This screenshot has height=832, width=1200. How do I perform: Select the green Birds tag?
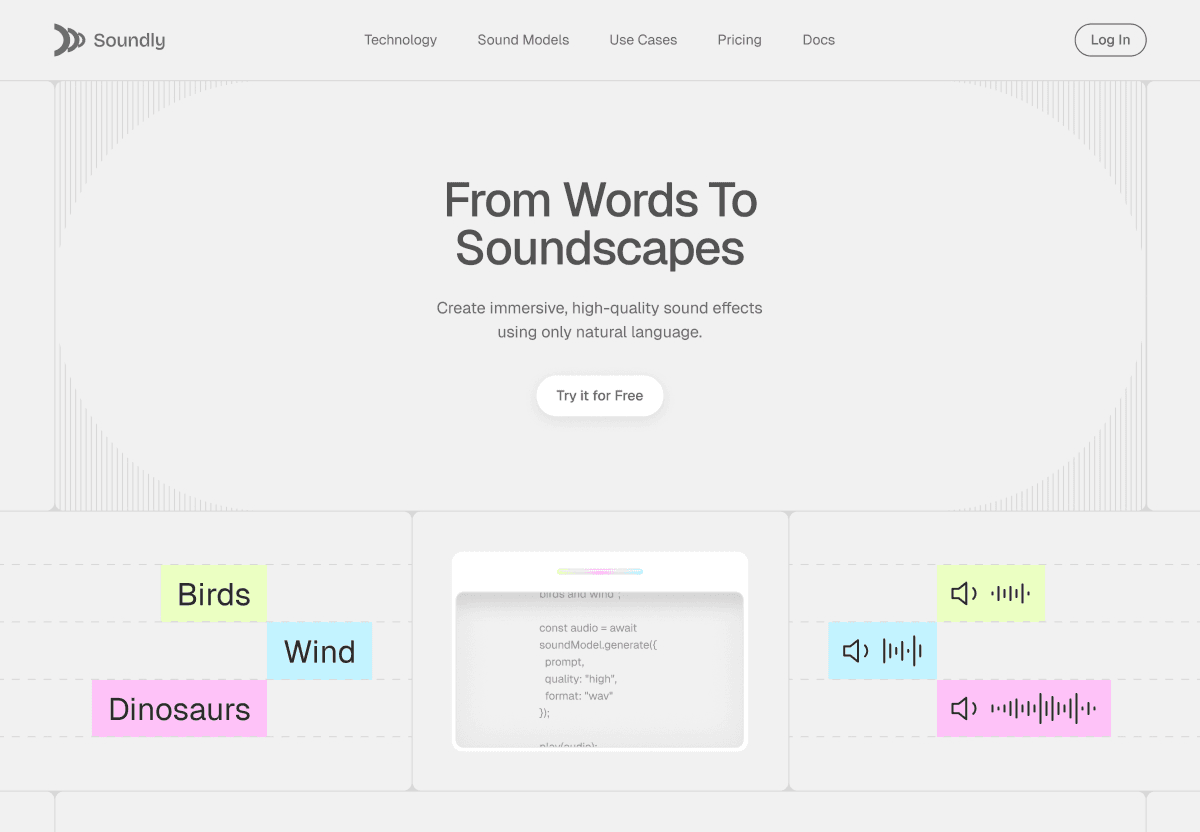coord(214,594)
